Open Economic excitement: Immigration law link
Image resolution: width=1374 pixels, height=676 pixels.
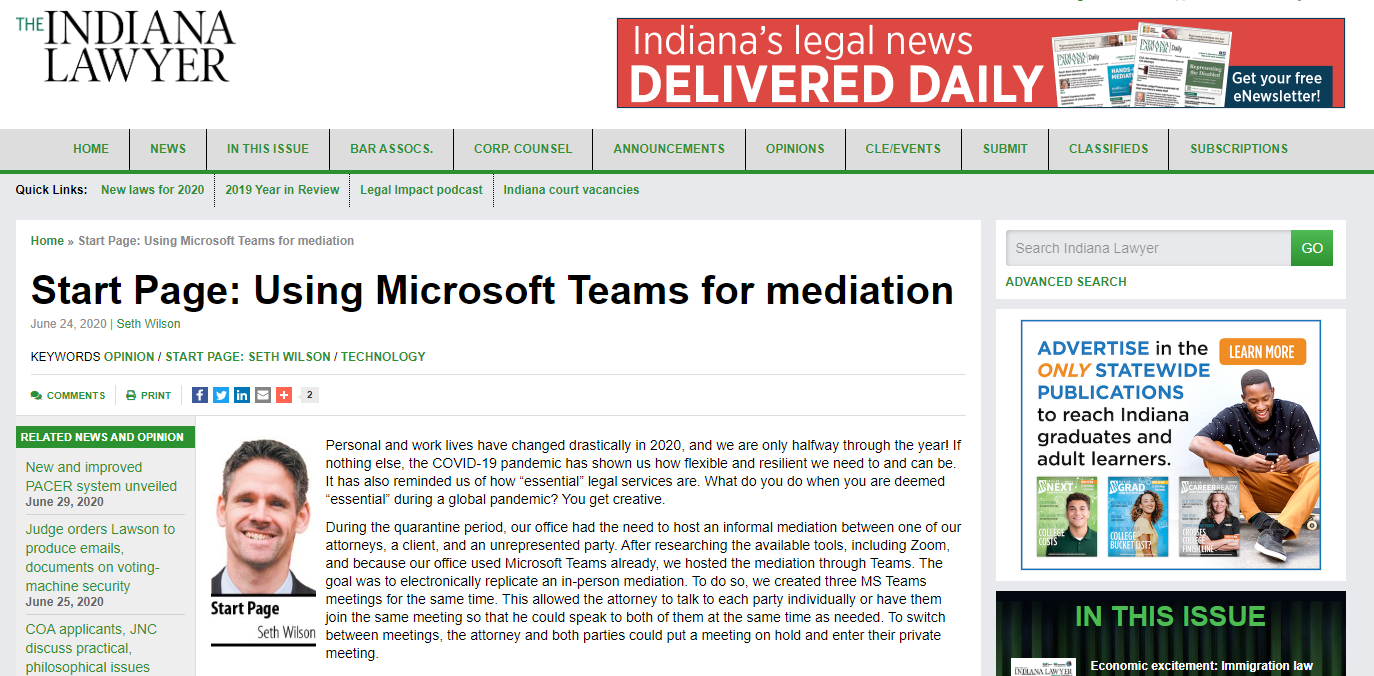point(1201,666)
